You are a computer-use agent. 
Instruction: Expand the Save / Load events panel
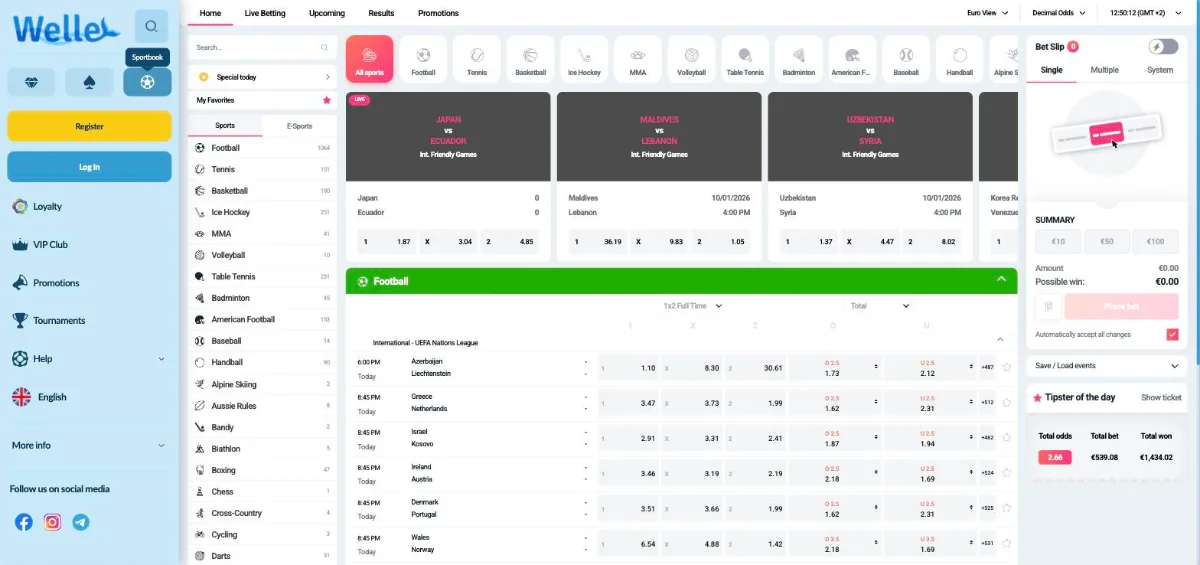(x=1108, y=366)
